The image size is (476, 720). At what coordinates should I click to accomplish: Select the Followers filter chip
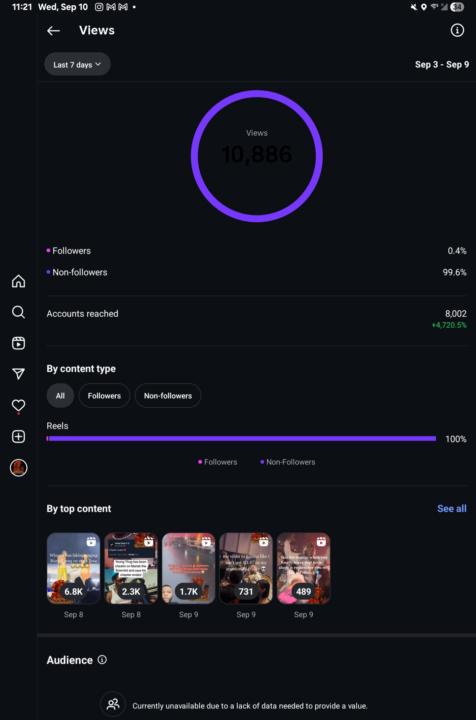[104, 396]
